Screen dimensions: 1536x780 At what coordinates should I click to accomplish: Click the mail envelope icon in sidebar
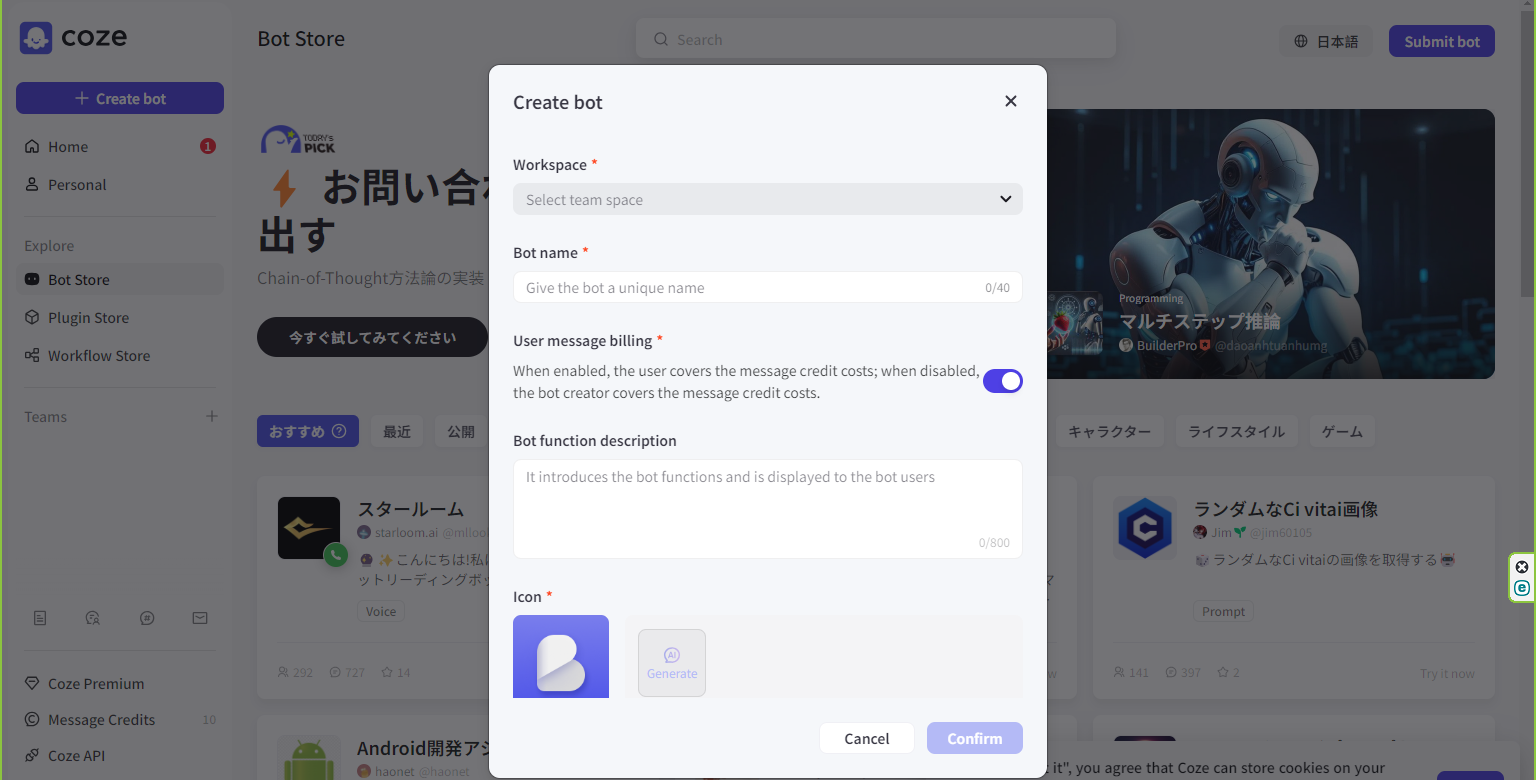(x=200, y=619)
